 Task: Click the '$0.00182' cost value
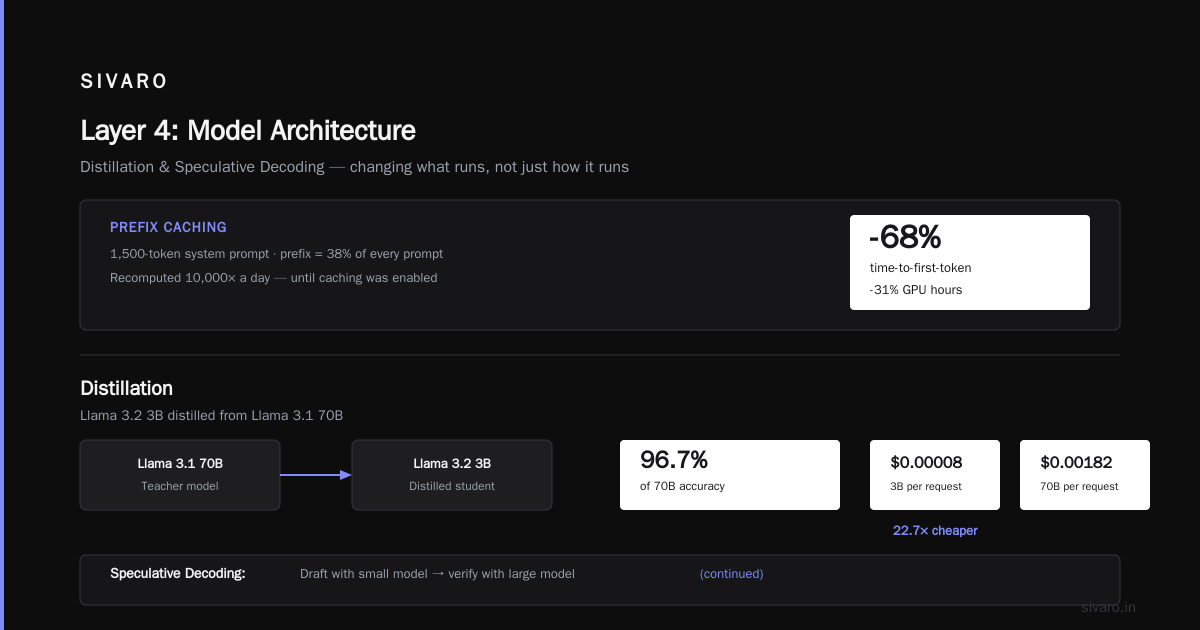pyautogui.click(x=1076, y=462)
